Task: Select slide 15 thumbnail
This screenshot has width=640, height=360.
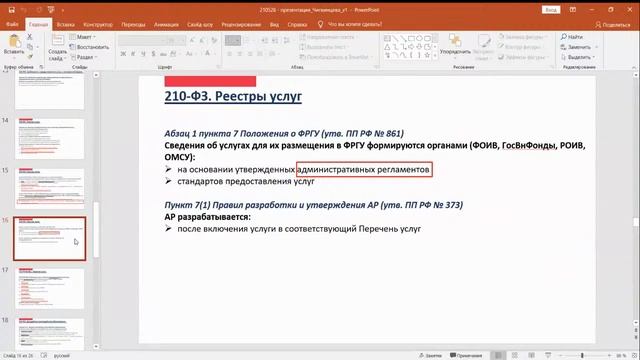Action: (x=49, y=189)
